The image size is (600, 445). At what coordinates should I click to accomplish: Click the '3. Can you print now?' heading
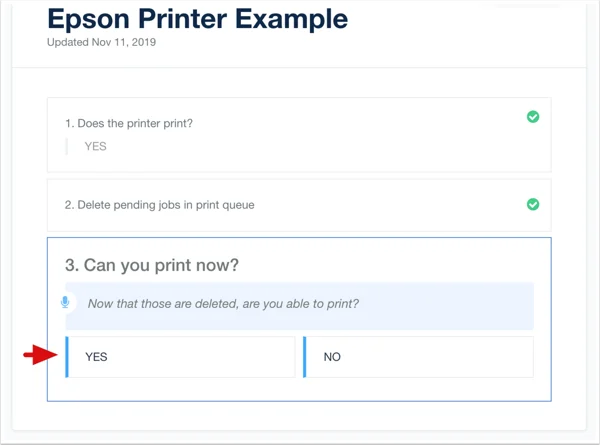[152, 265]
